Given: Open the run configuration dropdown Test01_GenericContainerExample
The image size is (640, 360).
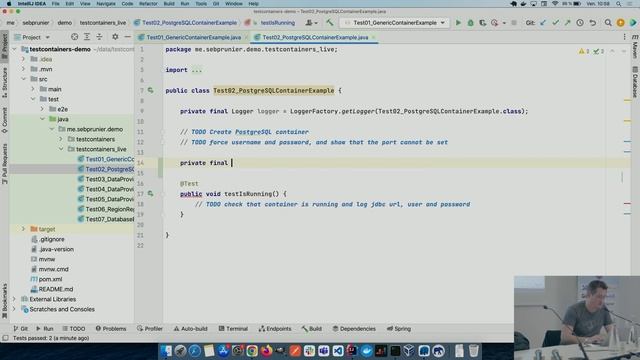Looking at the screenshot, I should (x=395, y=23).
